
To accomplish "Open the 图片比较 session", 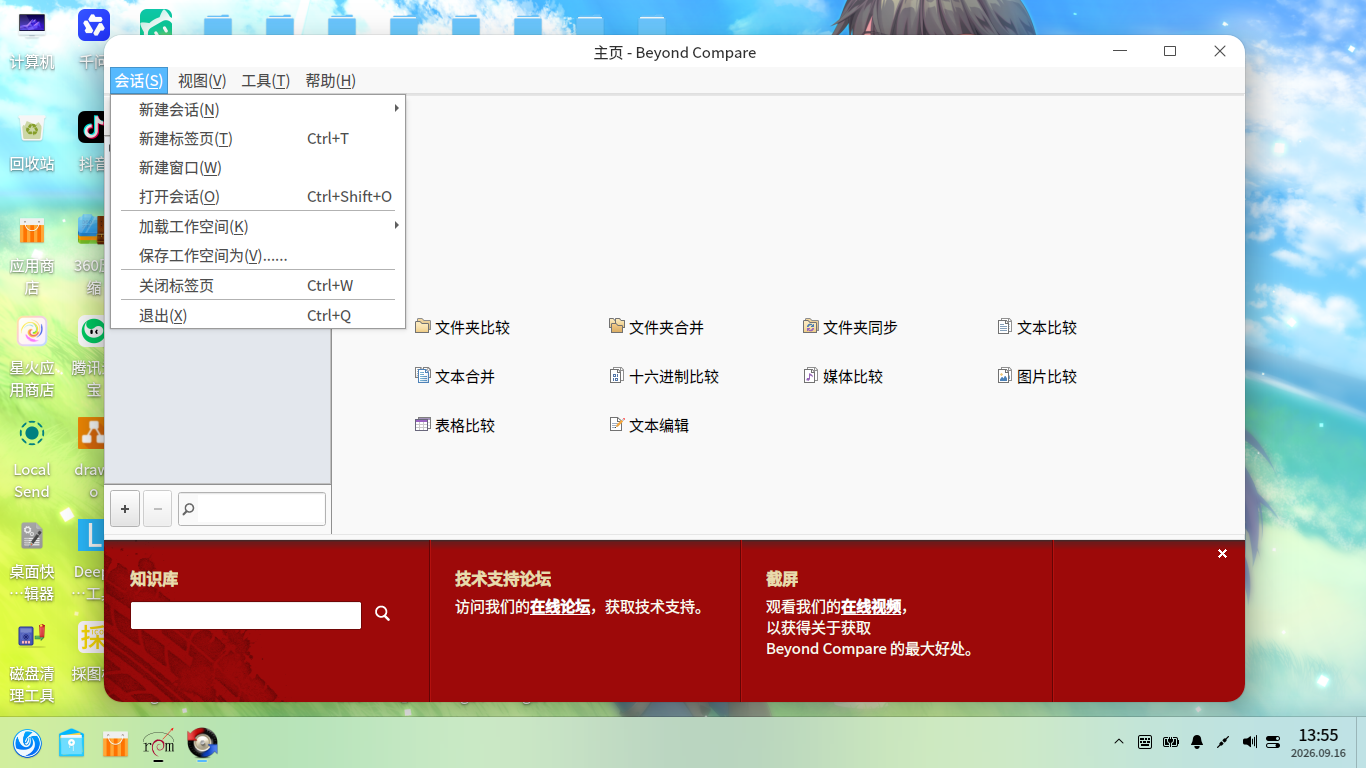I will pyautogui.click(x=1037, y=376).
